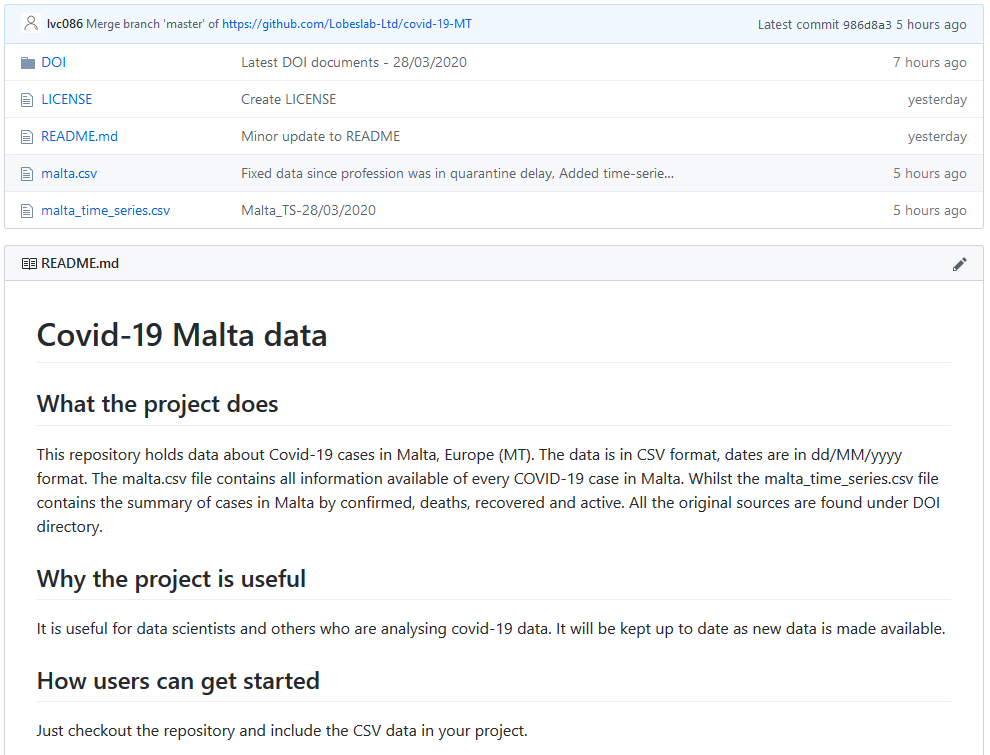Click the lvc086 author name

[x=64, y=24]
